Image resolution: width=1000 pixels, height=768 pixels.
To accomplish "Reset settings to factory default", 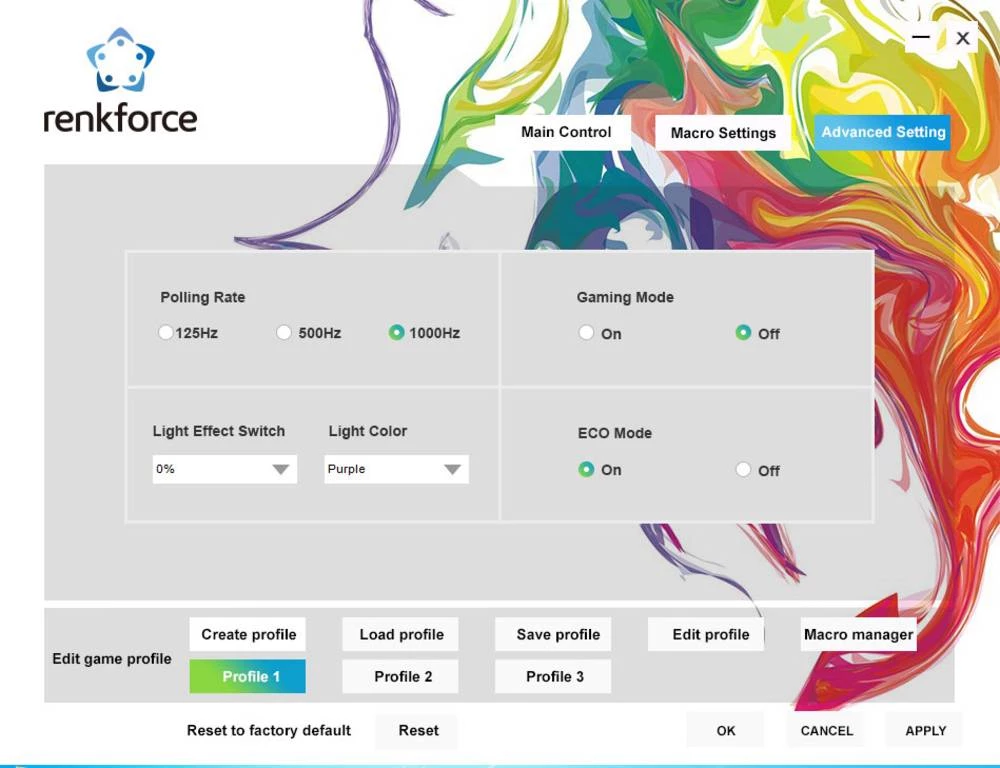I will (418, 730).
